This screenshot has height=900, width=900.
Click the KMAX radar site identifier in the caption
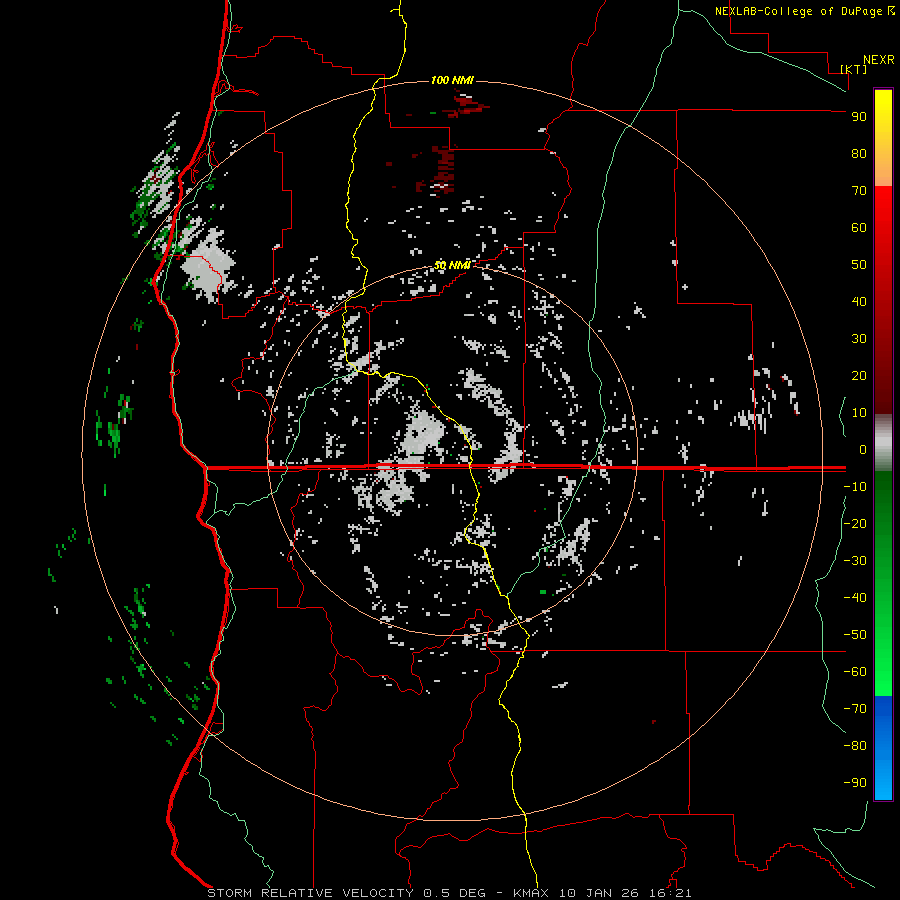coord(530,893)
